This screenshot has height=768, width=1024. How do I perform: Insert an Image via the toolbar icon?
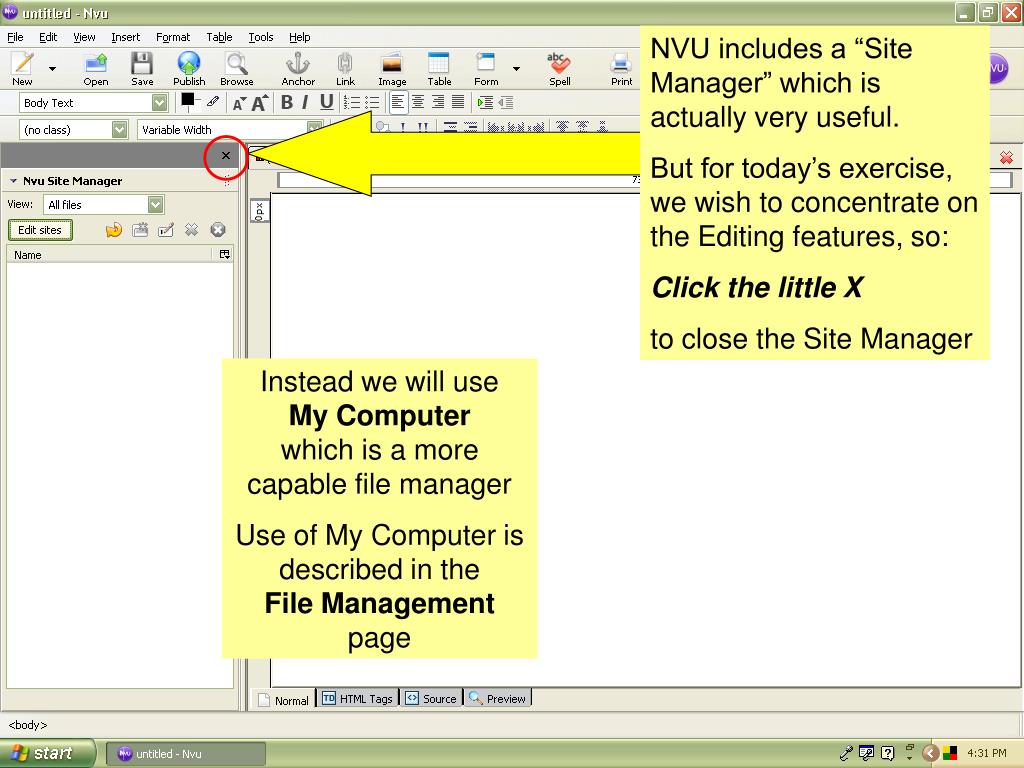pyautogui.click(x=392, y=63)
